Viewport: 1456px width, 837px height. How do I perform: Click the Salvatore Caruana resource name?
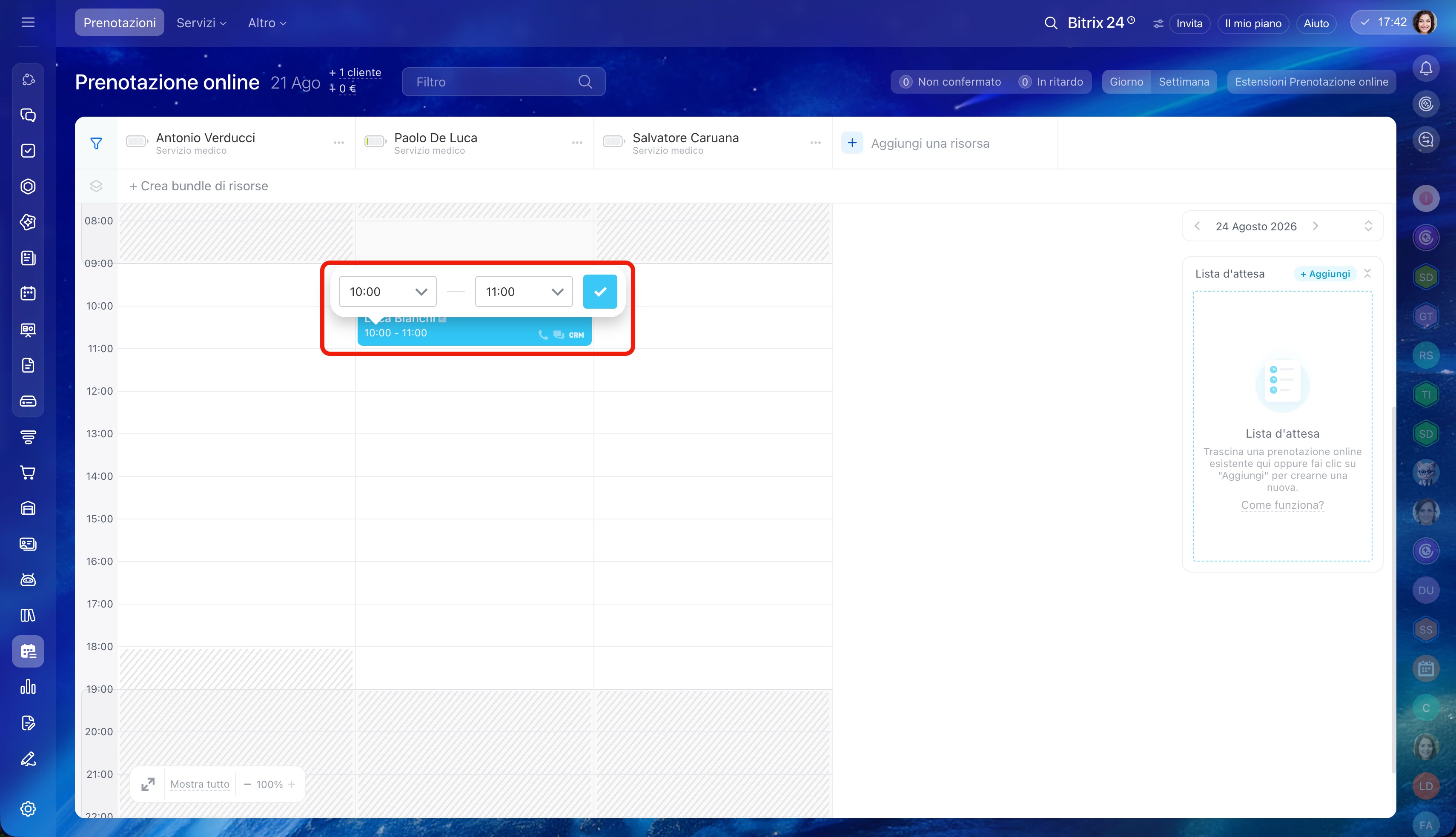point(685,138)
